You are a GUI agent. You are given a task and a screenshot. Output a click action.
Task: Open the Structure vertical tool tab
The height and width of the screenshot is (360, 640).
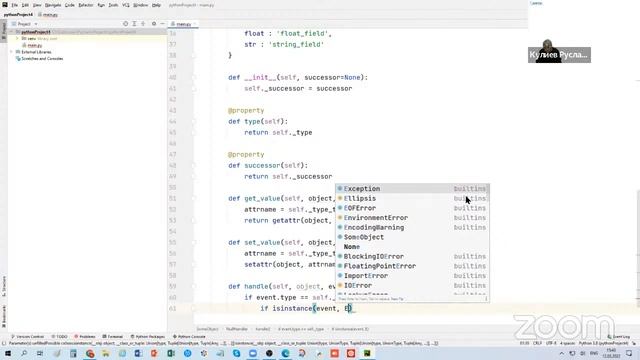coord(4,286)
